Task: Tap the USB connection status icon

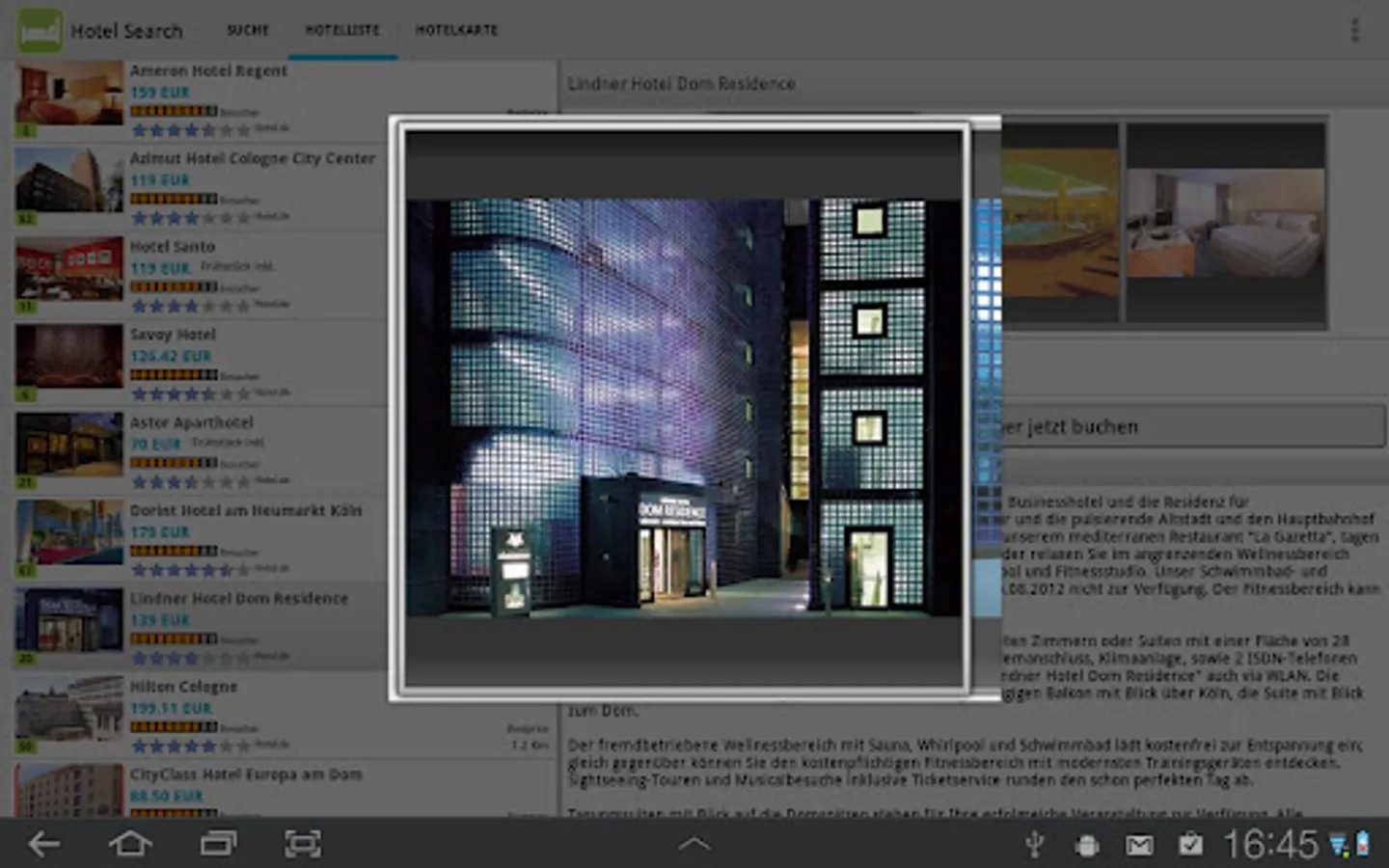Action: pos(1034,846)
